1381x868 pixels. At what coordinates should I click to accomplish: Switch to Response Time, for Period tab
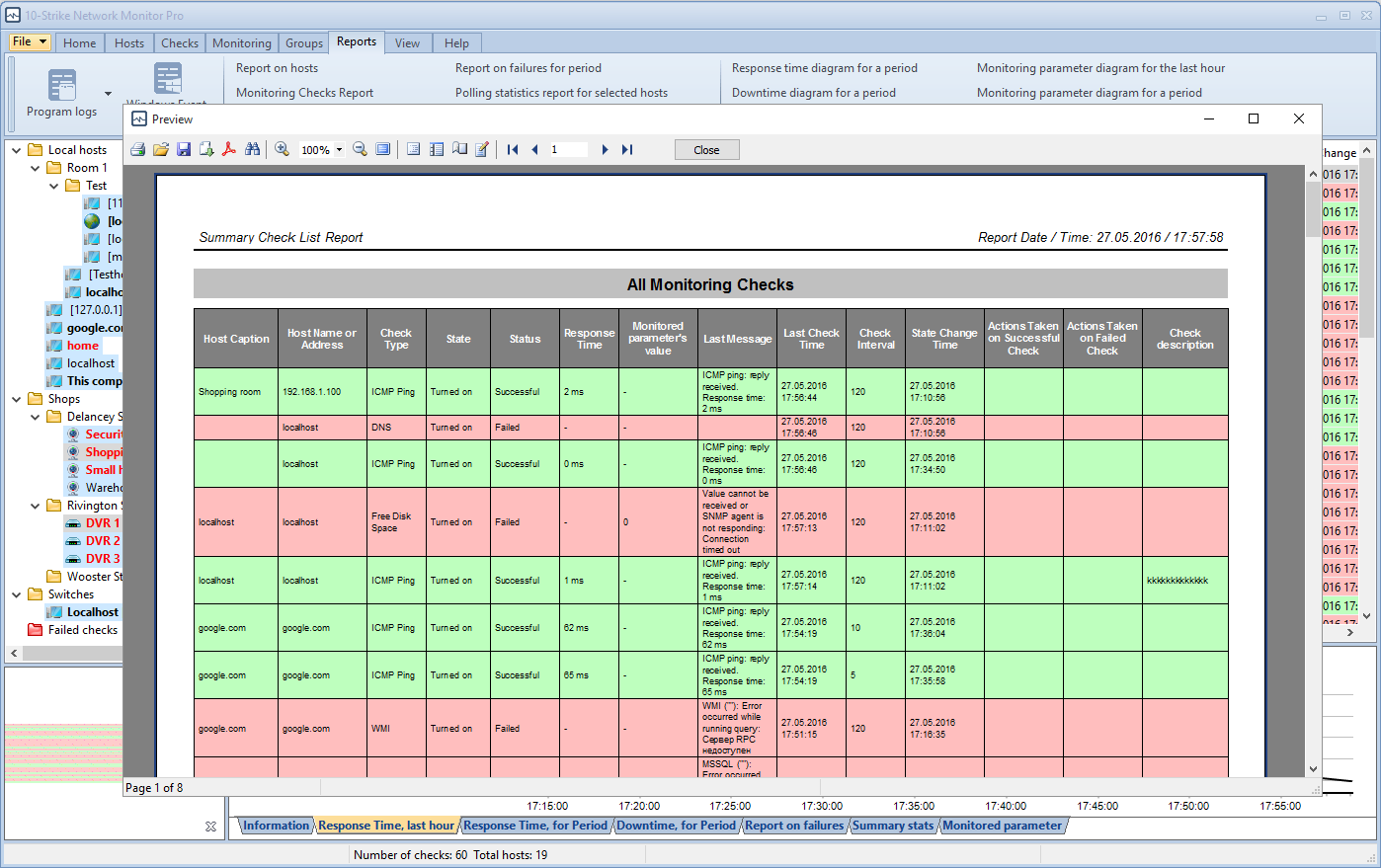coord(535,826)
